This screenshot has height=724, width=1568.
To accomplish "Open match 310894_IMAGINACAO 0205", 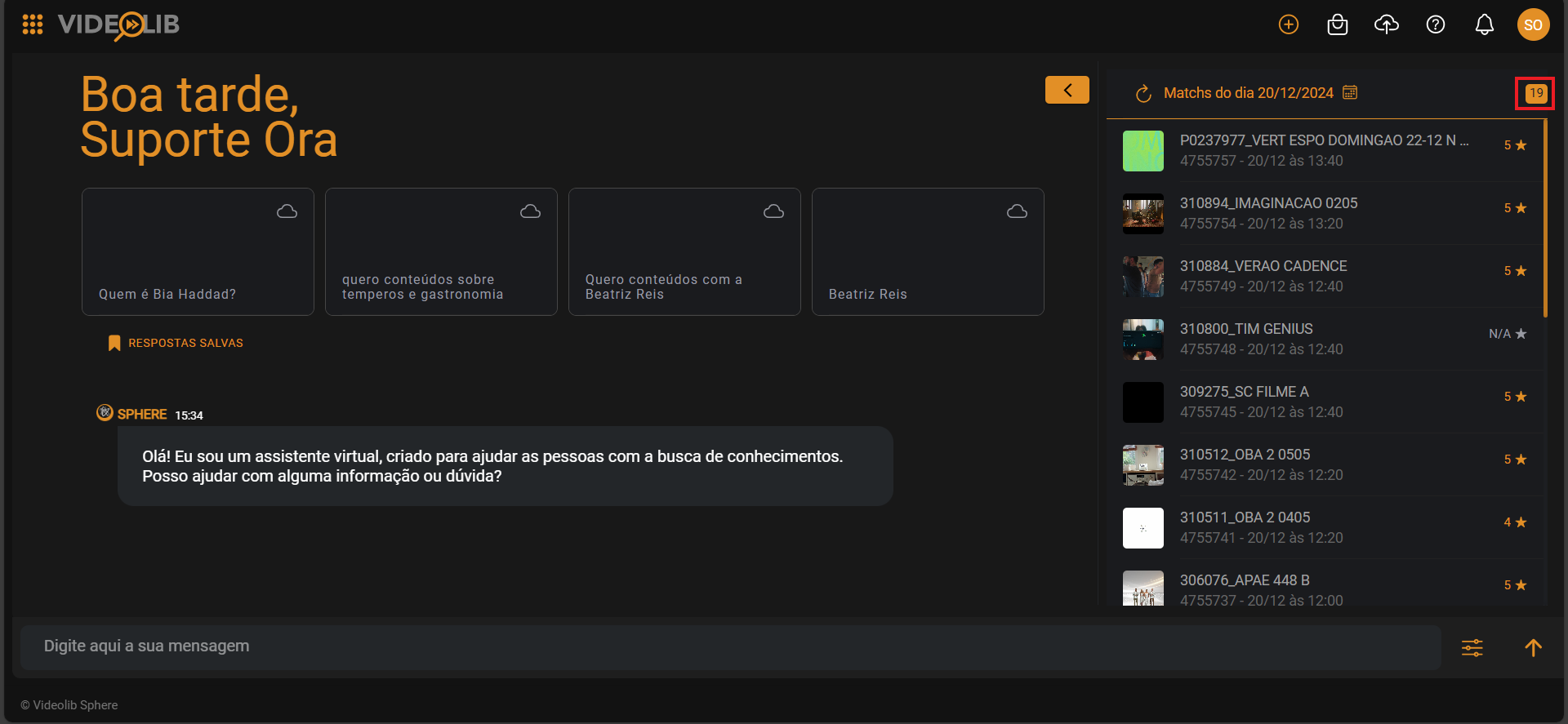I will (1325, 213).
